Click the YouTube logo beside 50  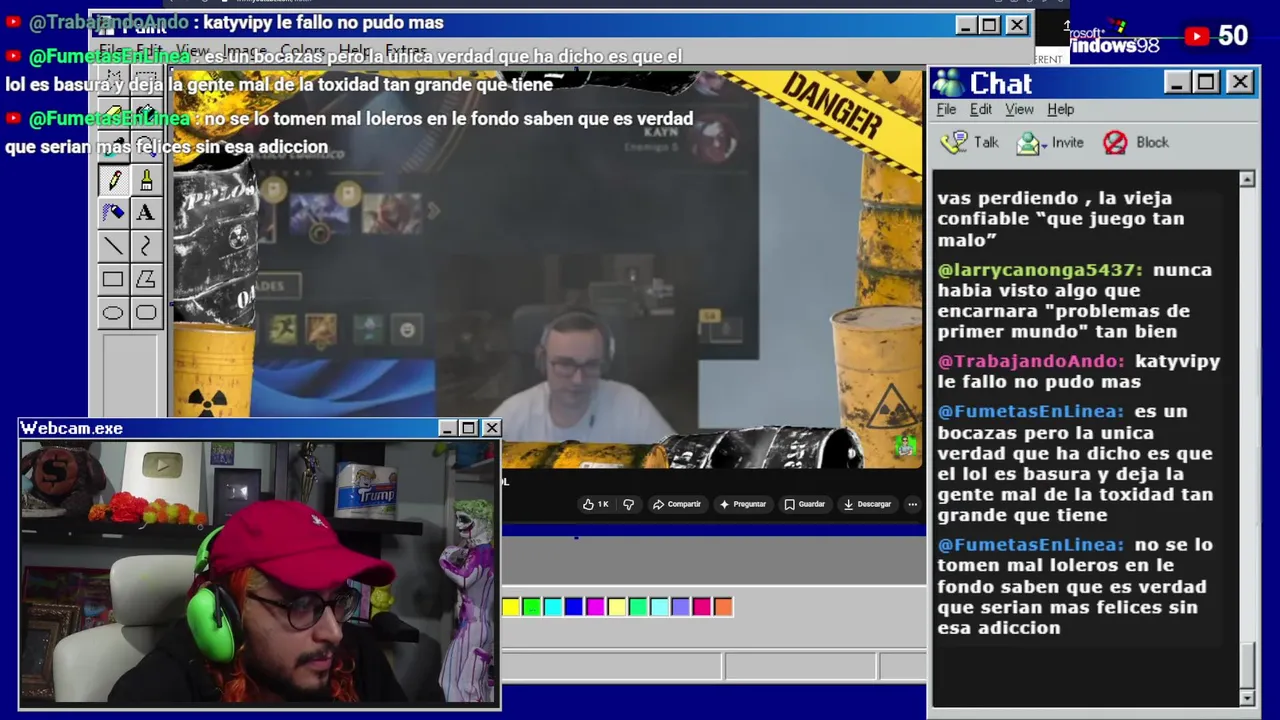pyautogui.click(x=1197, y=36)
